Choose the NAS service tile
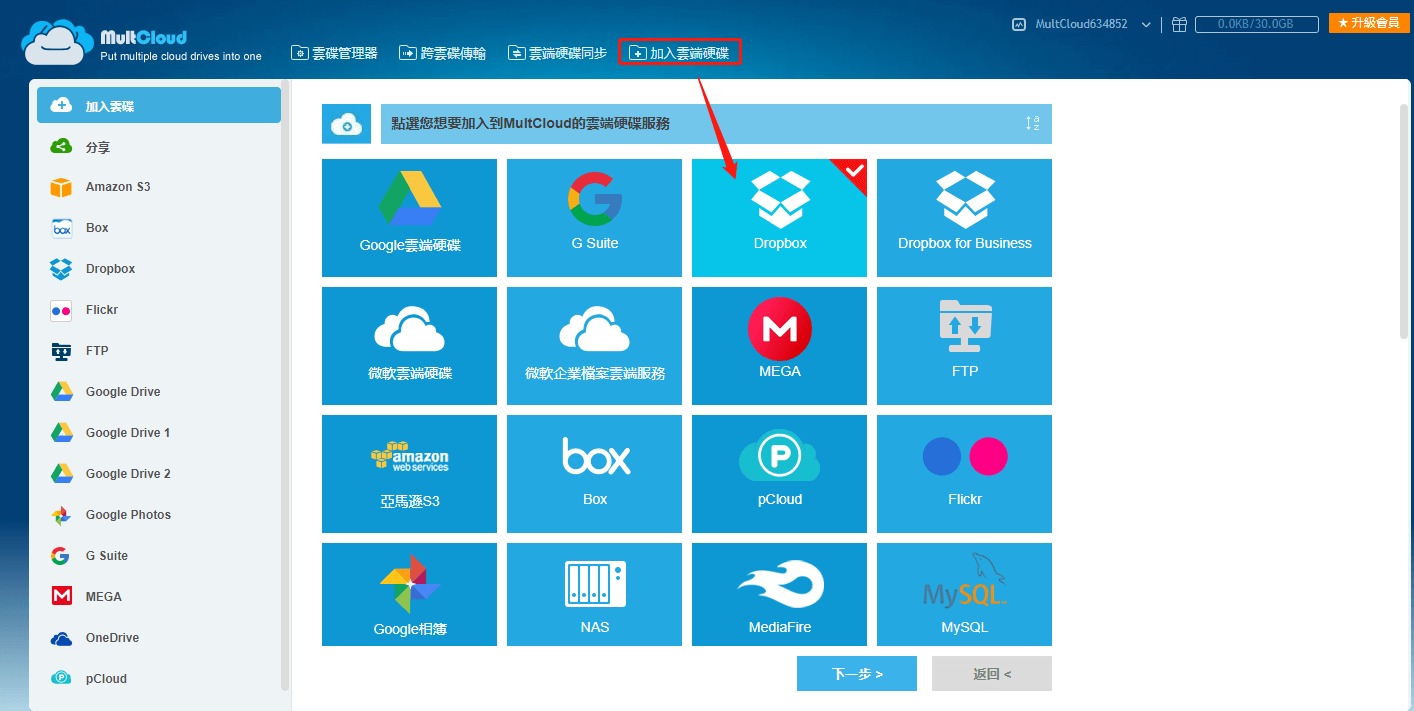The width and height of the screenshot is (1414, 711). point(594,594)
